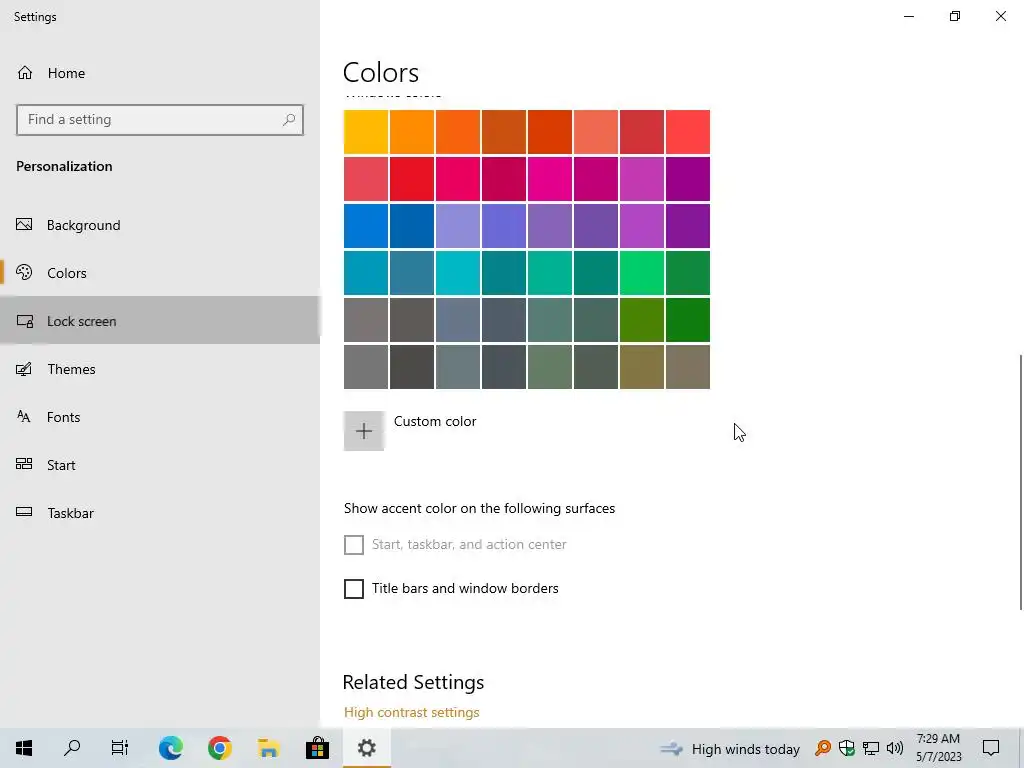Click the Custom color label
Image resolution: width=1024 pixels, height=768 pixels.
435,421
